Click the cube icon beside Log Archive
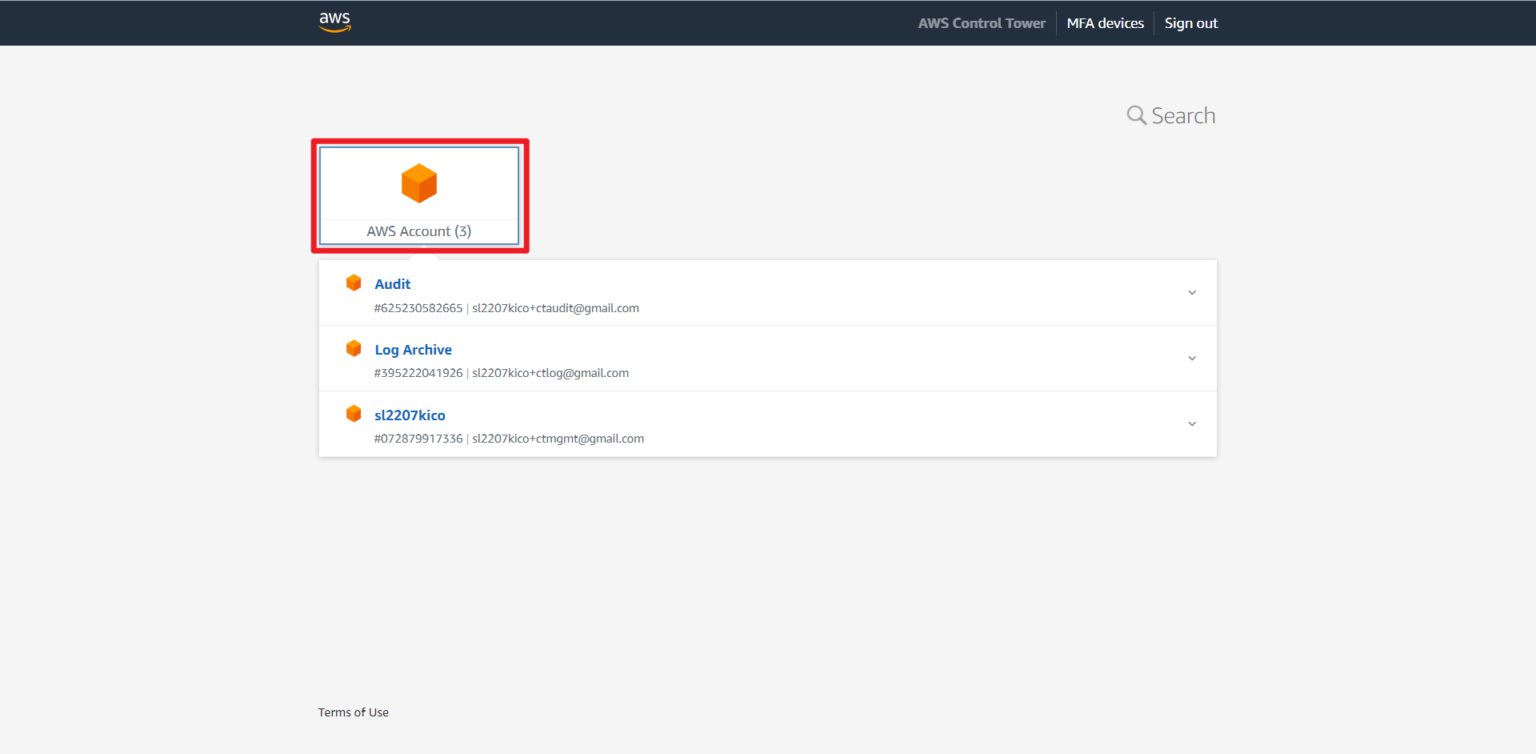Image resolution: width=1536 pixels, height=754 pixels. click(353, 348)
